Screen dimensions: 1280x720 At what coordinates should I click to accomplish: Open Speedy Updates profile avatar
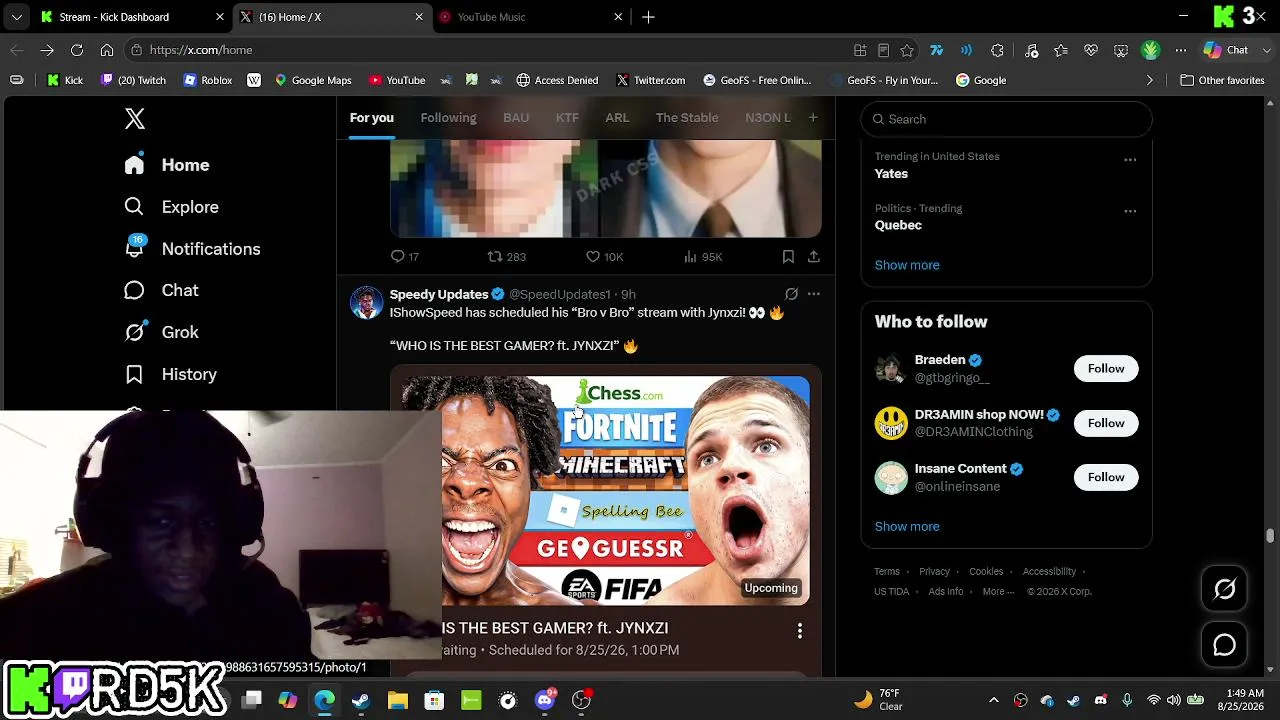coord(367,303)
